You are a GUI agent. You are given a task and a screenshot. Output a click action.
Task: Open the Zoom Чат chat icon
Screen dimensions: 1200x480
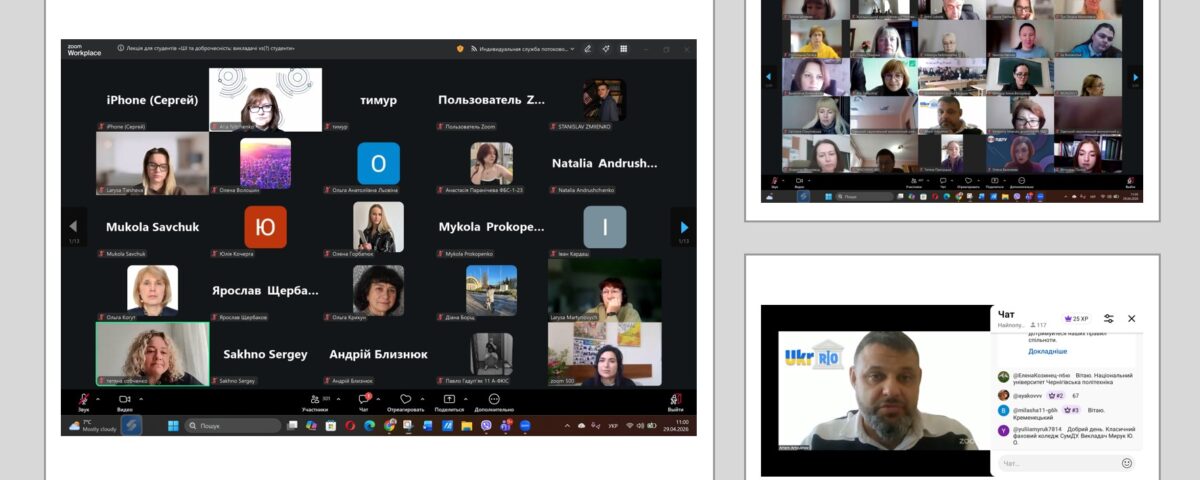click(x=364, y=399)
